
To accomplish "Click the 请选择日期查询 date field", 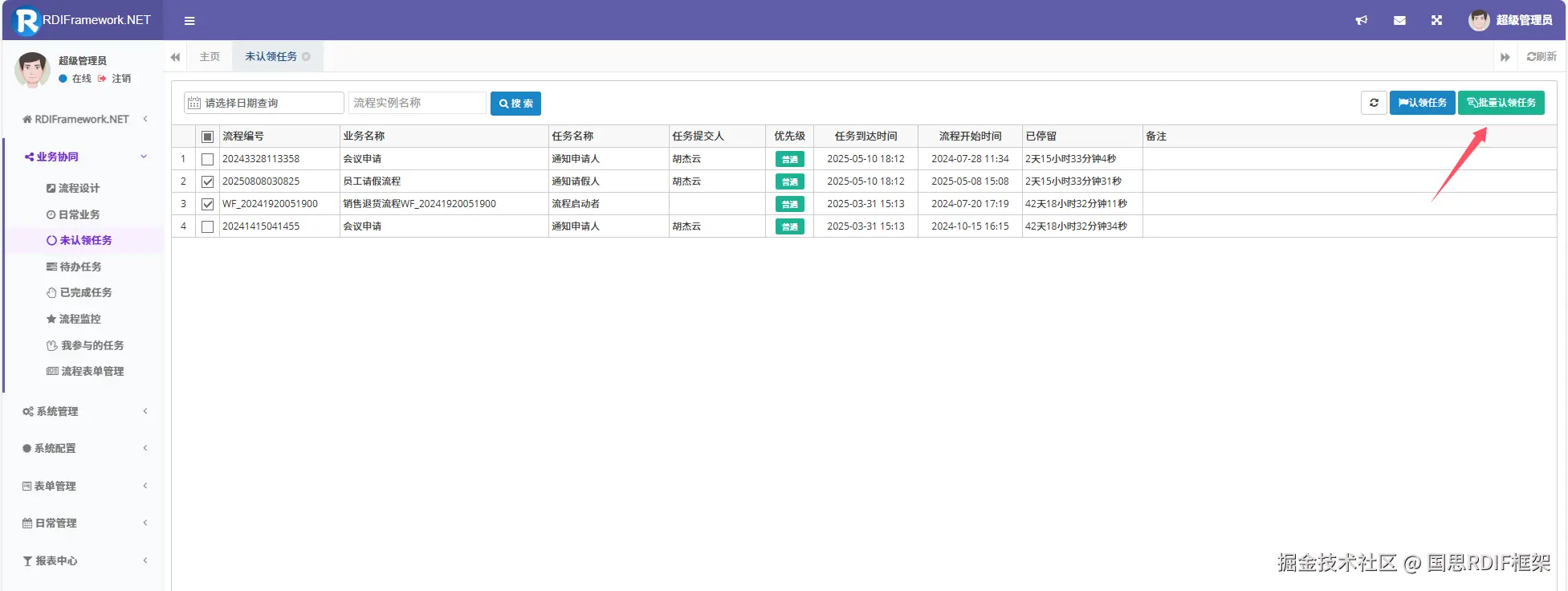I will point(264,103).
